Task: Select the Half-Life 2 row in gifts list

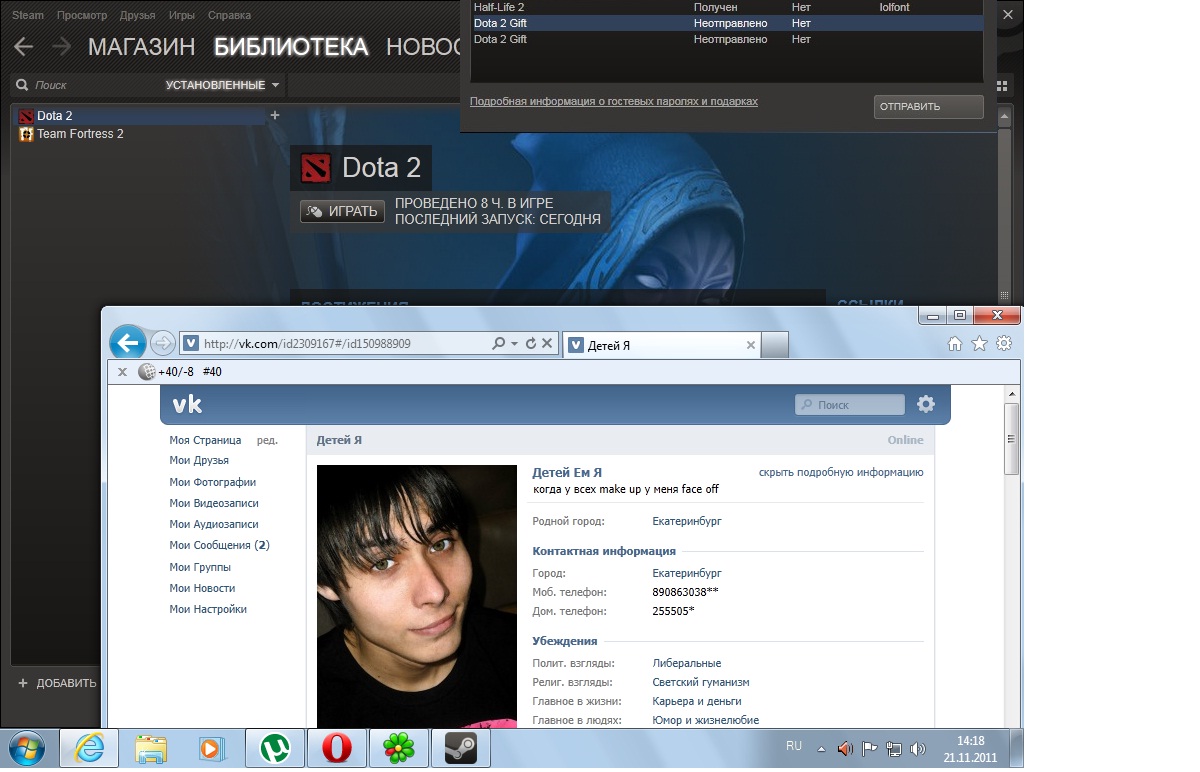Action: click(x=727, y=7)
